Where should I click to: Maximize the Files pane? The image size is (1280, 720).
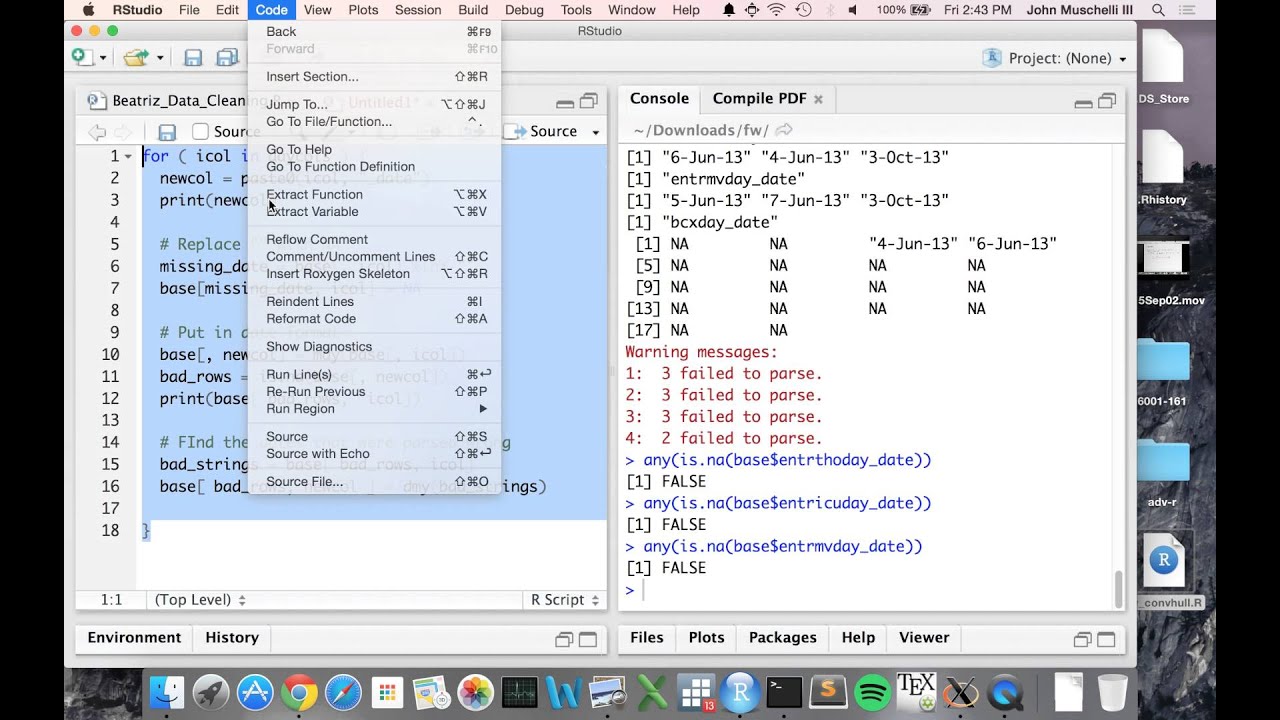click(x=1106, y=640)
